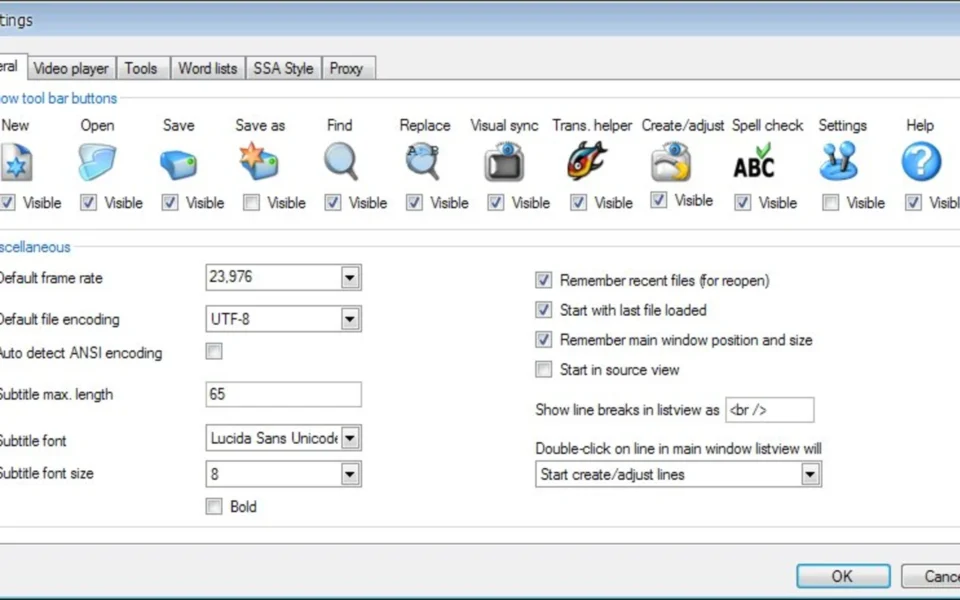This screenshot has height=600, width=960.
Task: Click the Help question mark icon
Action: click(x=921, y=162)
